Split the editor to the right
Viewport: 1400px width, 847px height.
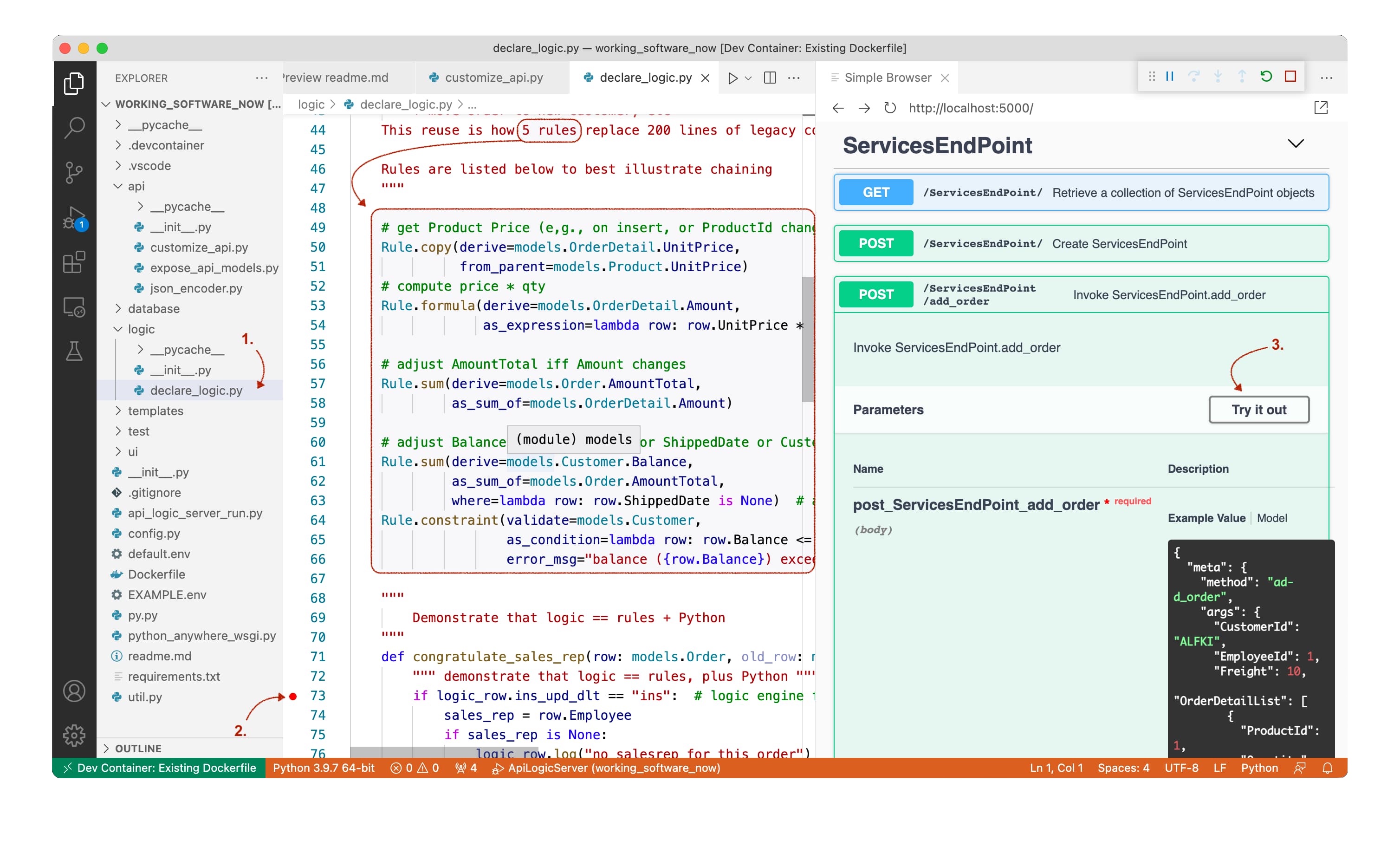point(770,78)
